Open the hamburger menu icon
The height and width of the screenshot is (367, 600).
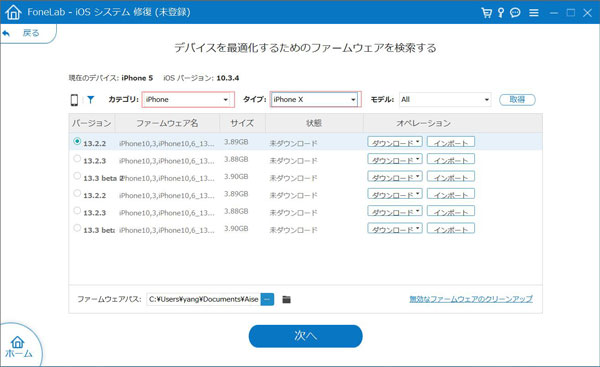(534, 13)
